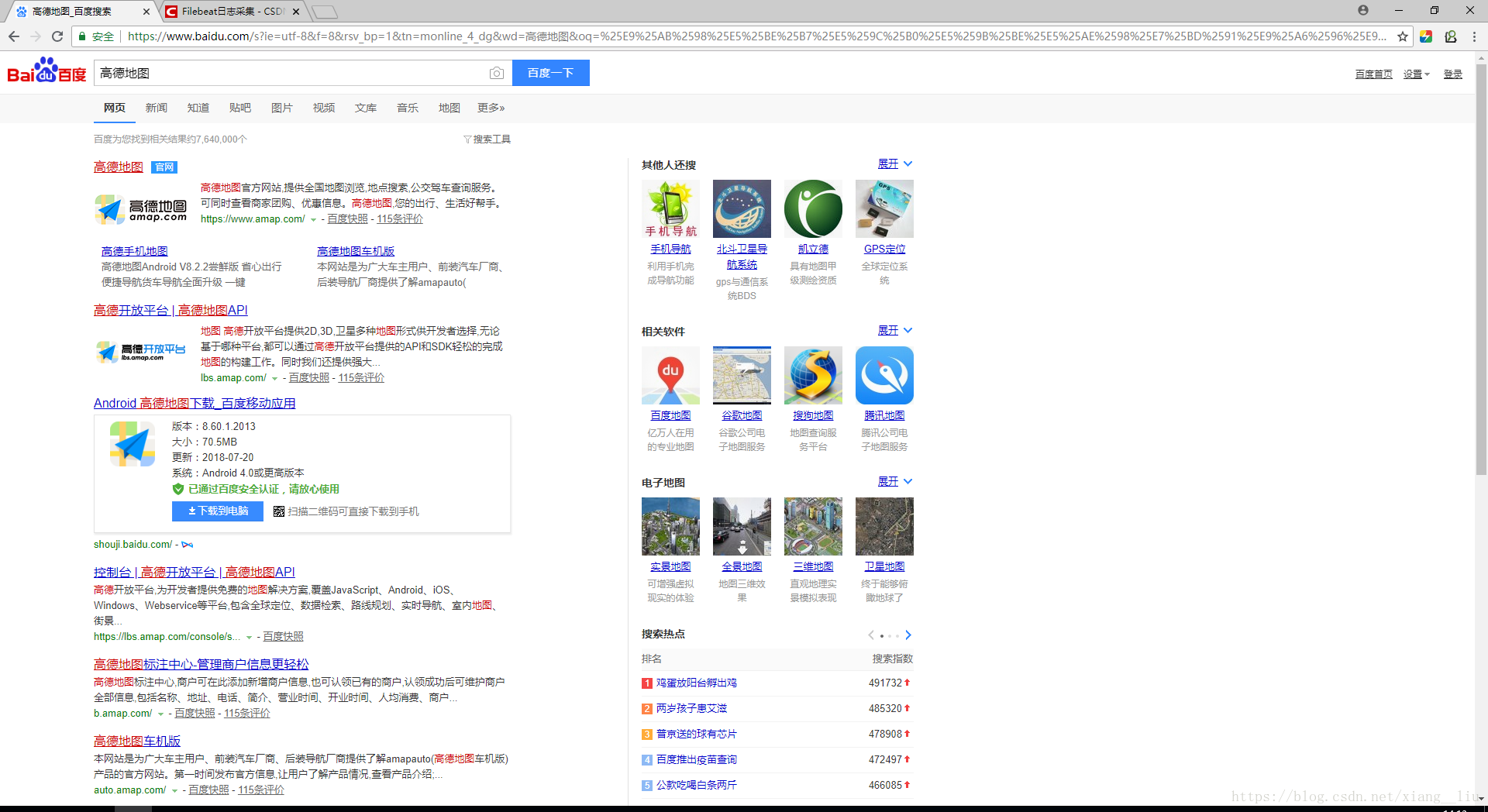Open 高德地图标注中心 result link
Viewport: 1488px width, 812px height.
click(201, 664)
